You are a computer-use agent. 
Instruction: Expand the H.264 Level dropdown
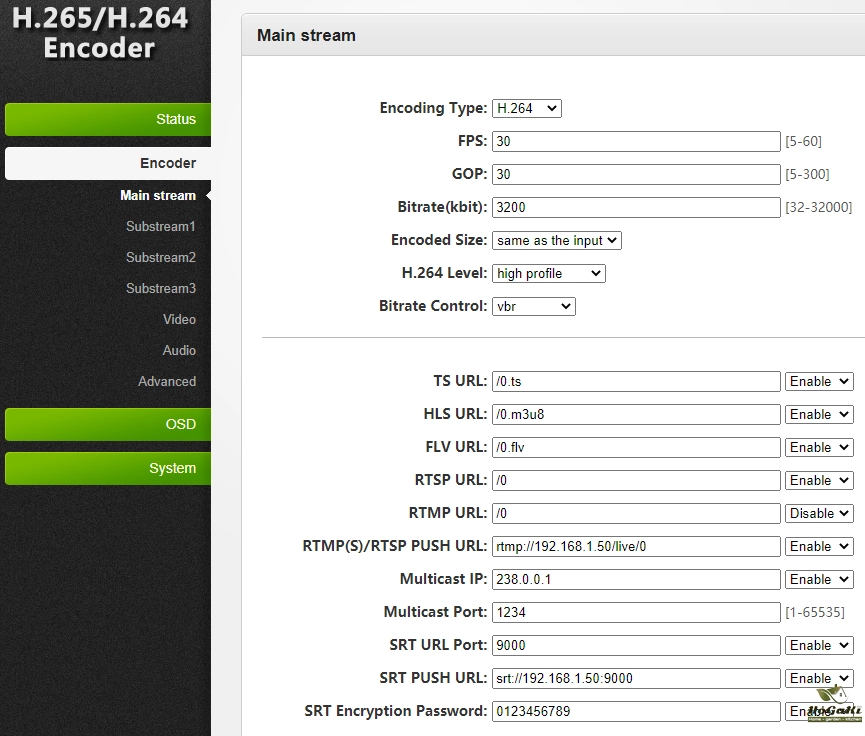(549, 273)
